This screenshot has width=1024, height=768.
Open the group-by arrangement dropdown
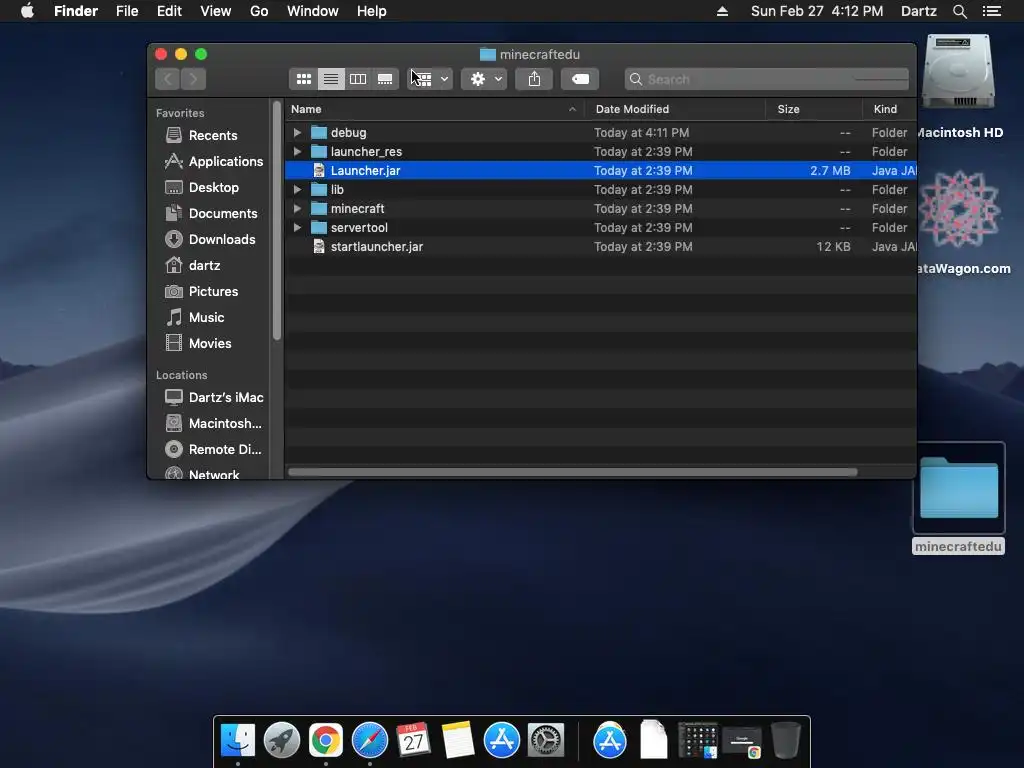coord(430,79)
